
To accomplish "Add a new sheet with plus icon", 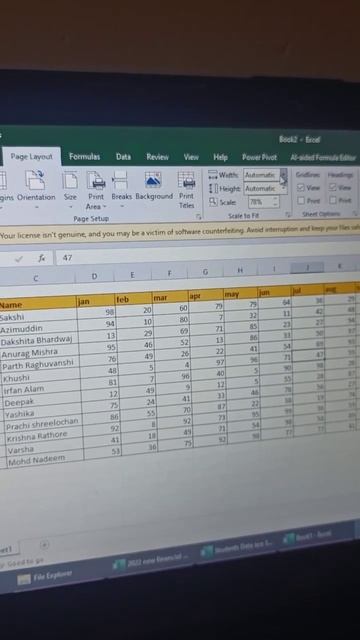I will [x=44, y=545].
